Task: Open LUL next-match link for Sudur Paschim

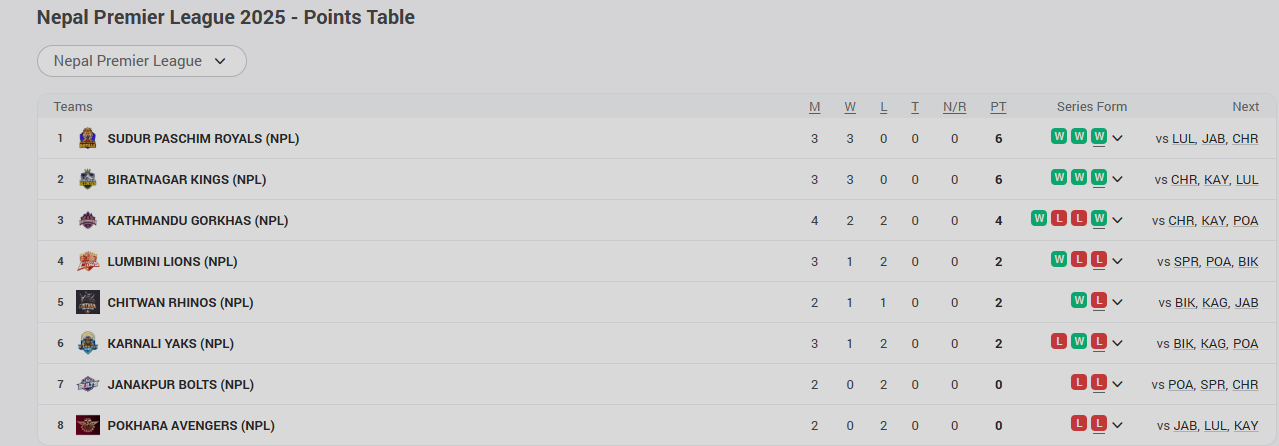Action: tap(1183, 139)
